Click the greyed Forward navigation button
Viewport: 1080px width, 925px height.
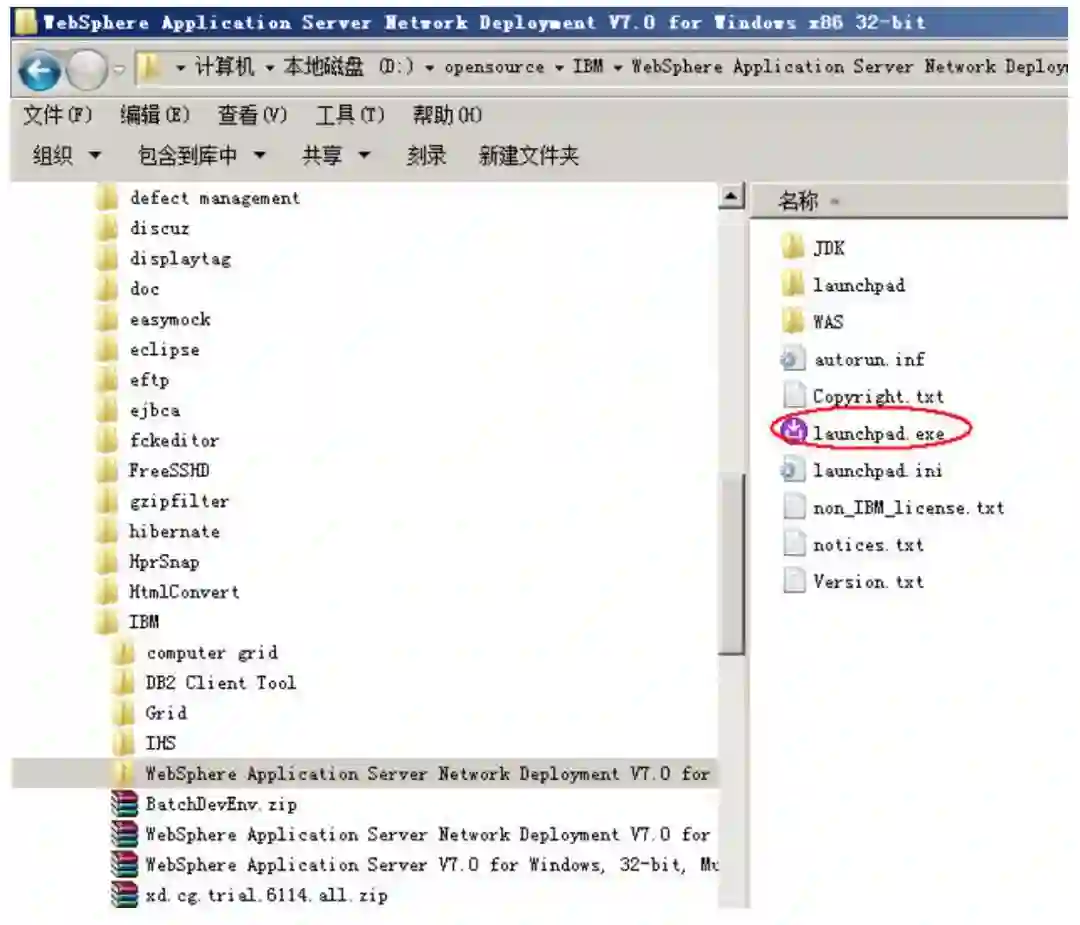[87, 70]
